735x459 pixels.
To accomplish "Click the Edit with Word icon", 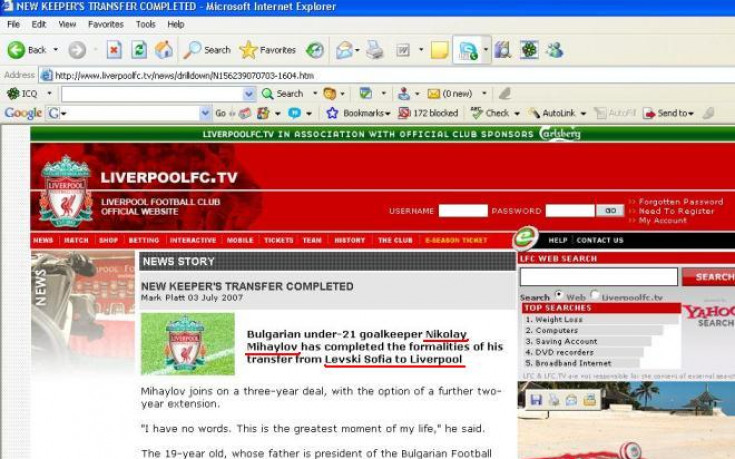I will [403, 50].
